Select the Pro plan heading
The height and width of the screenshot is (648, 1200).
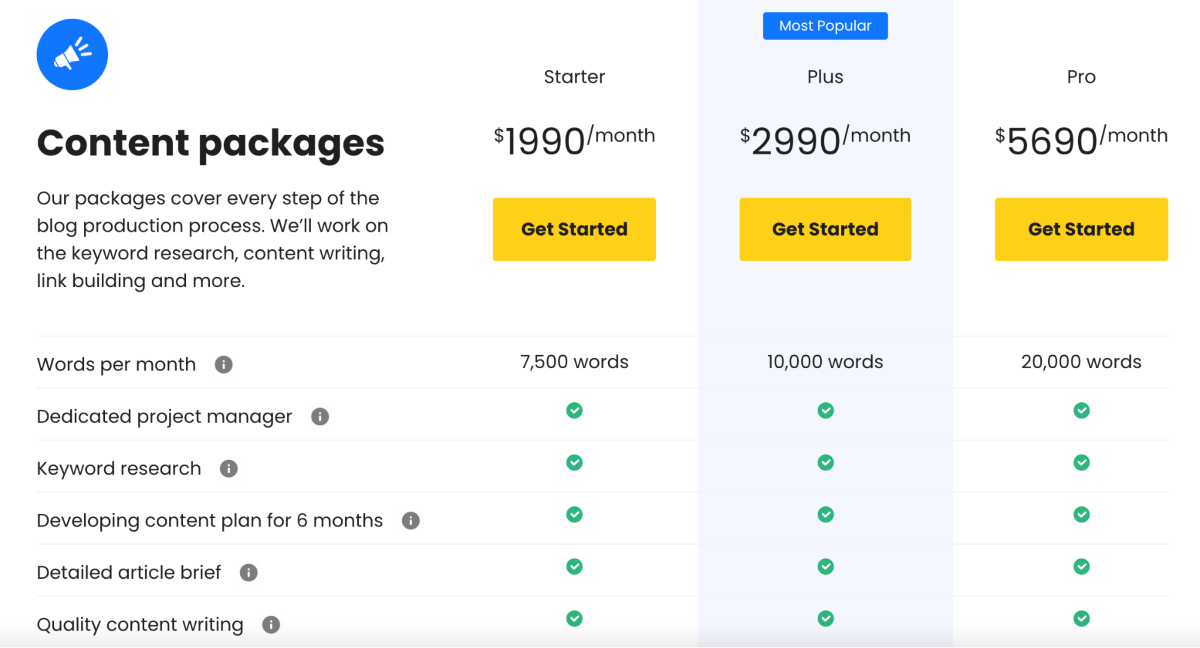[1081, 77]
